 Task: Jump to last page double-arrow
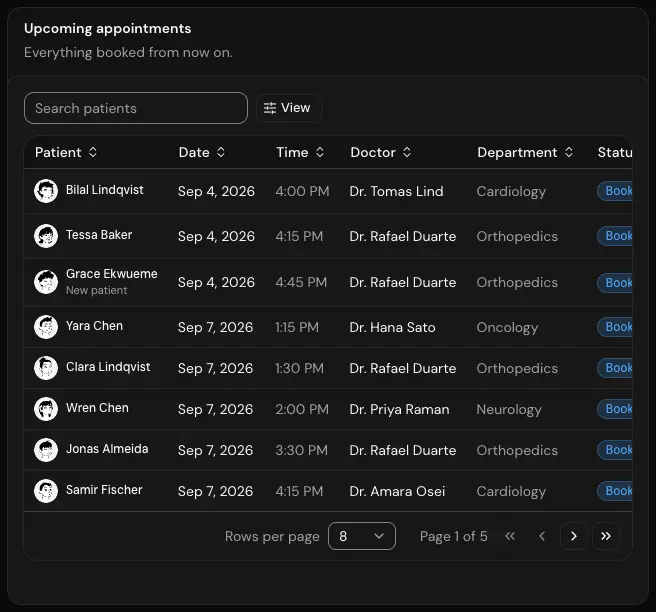coord(605,536)
